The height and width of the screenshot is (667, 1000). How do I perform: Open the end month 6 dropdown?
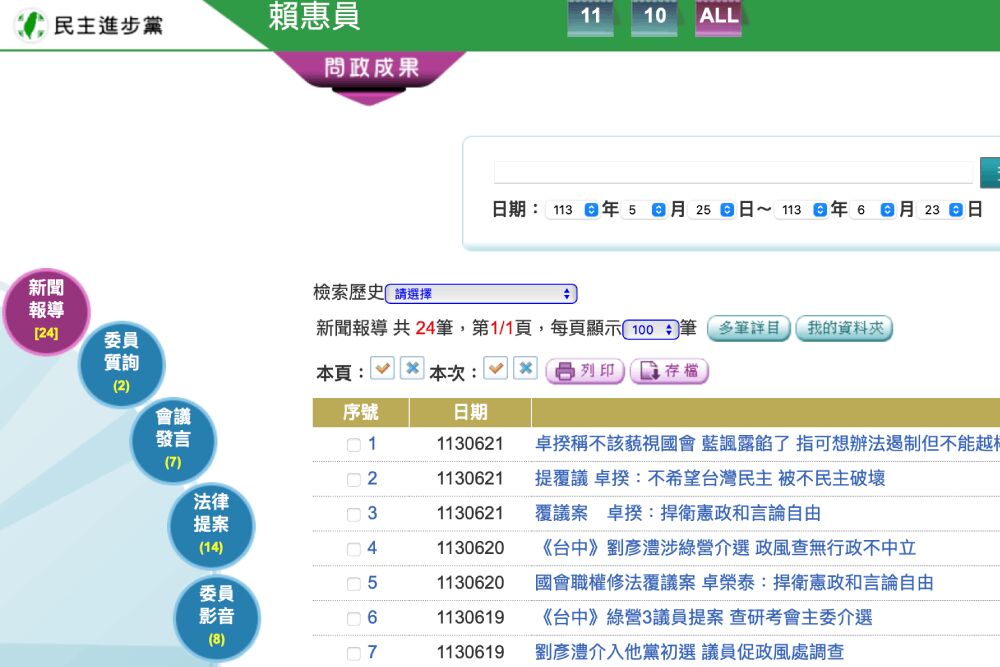[x=872, y=210]
